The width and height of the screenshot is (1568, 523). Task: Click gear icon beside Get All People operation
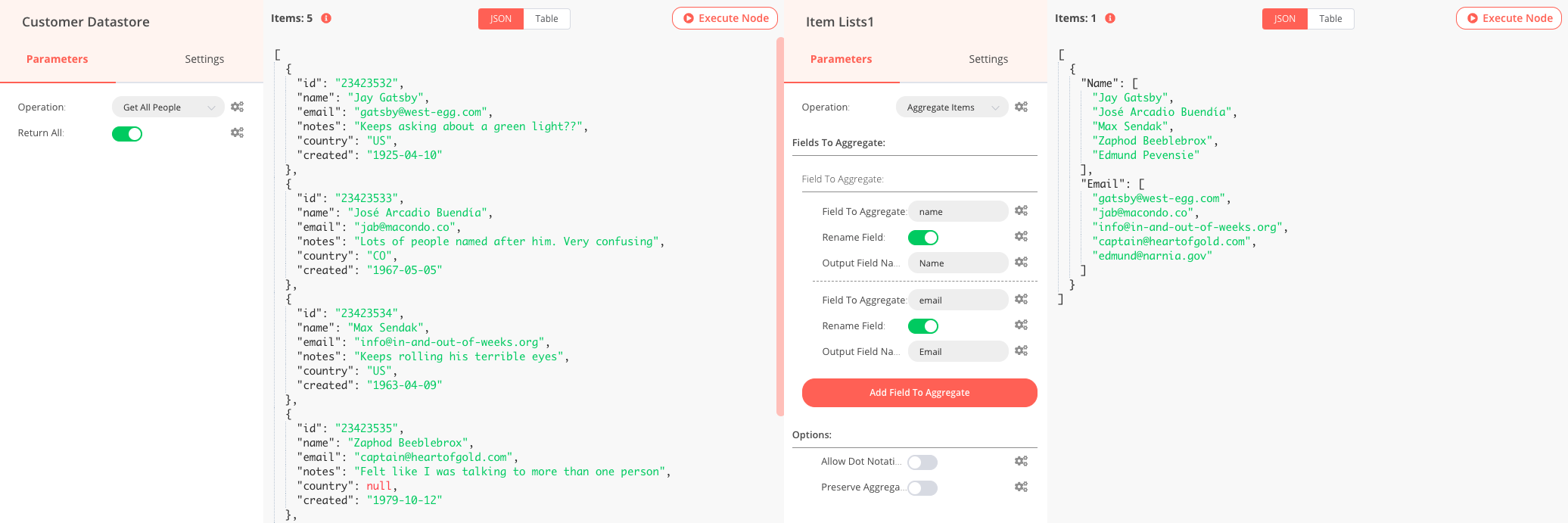point(237,107)
